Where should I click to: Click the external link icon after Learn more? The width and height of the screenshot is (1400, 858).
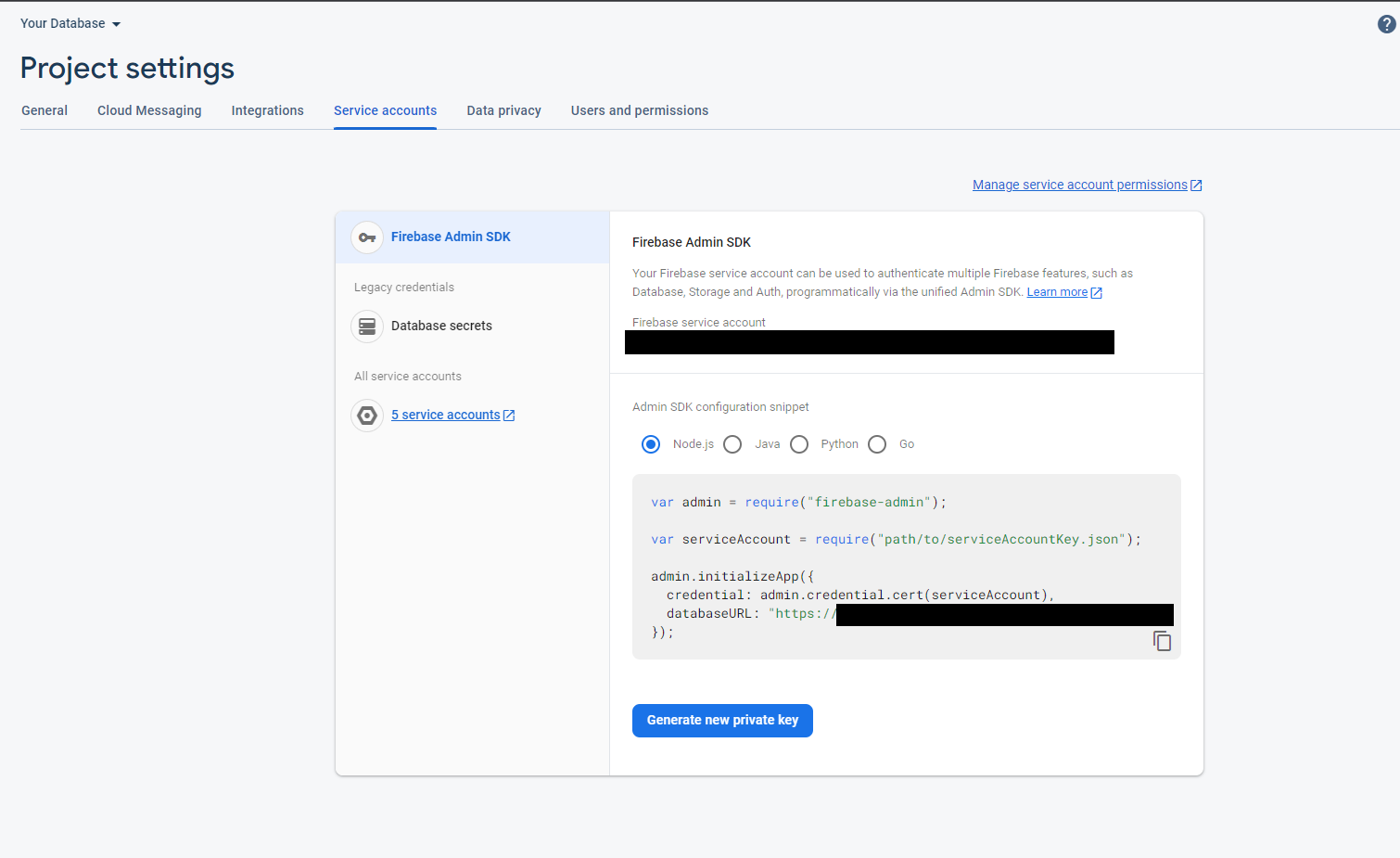(1097, 293)
